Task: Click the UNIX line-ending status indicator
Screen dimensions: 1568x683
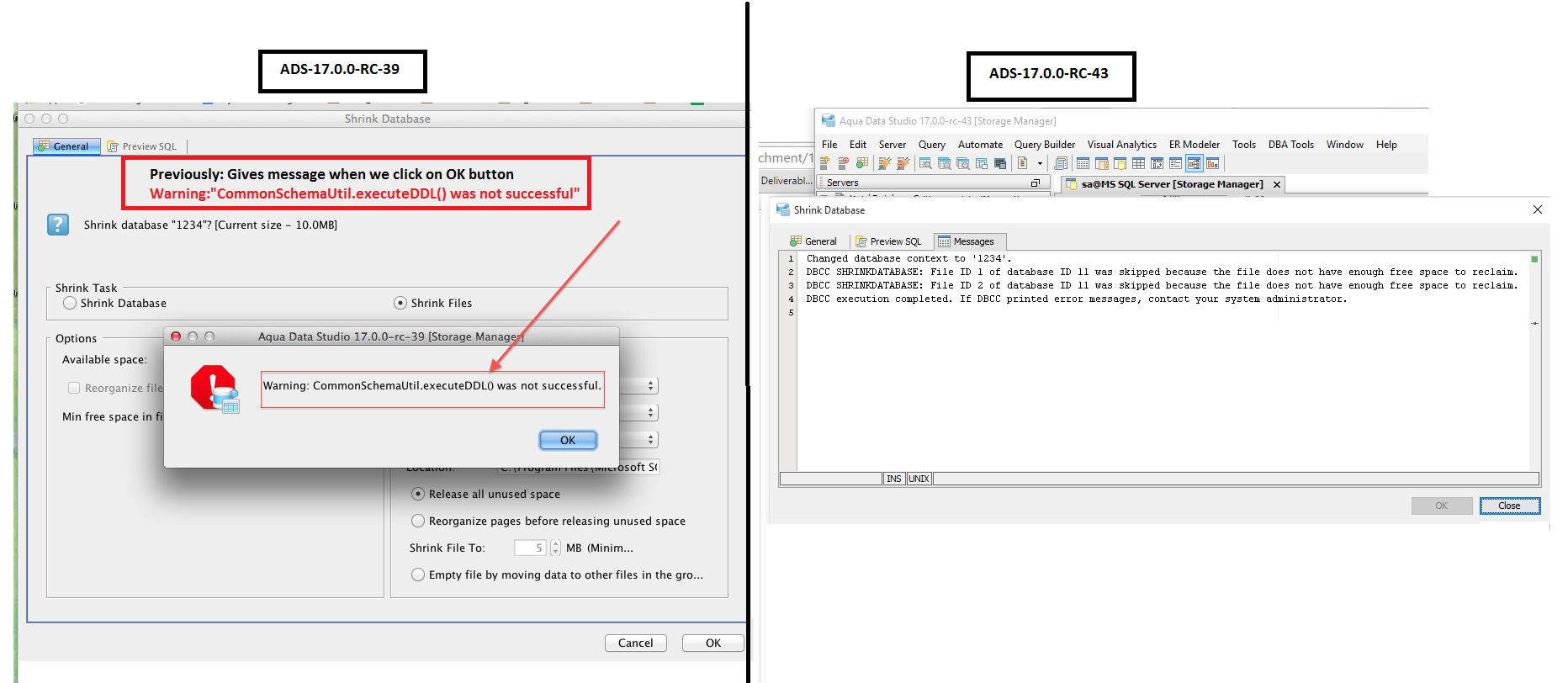Action: [x=919, y=479]
